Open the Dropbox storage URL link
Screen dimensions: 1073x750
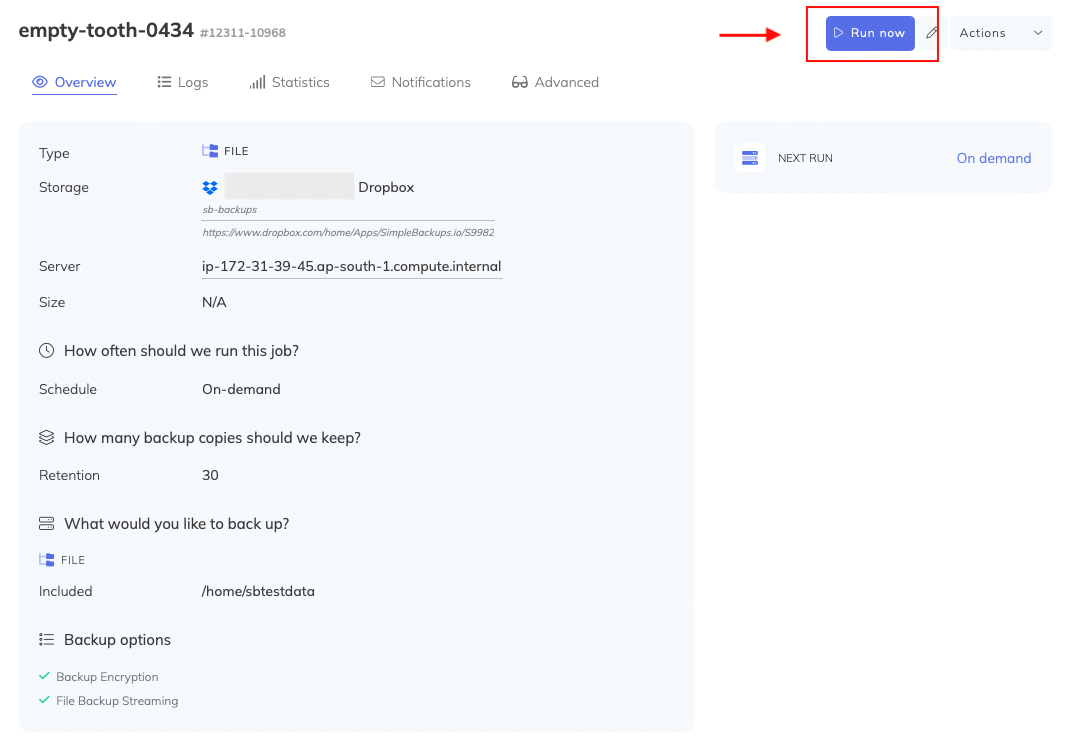(x=348, y=232)
